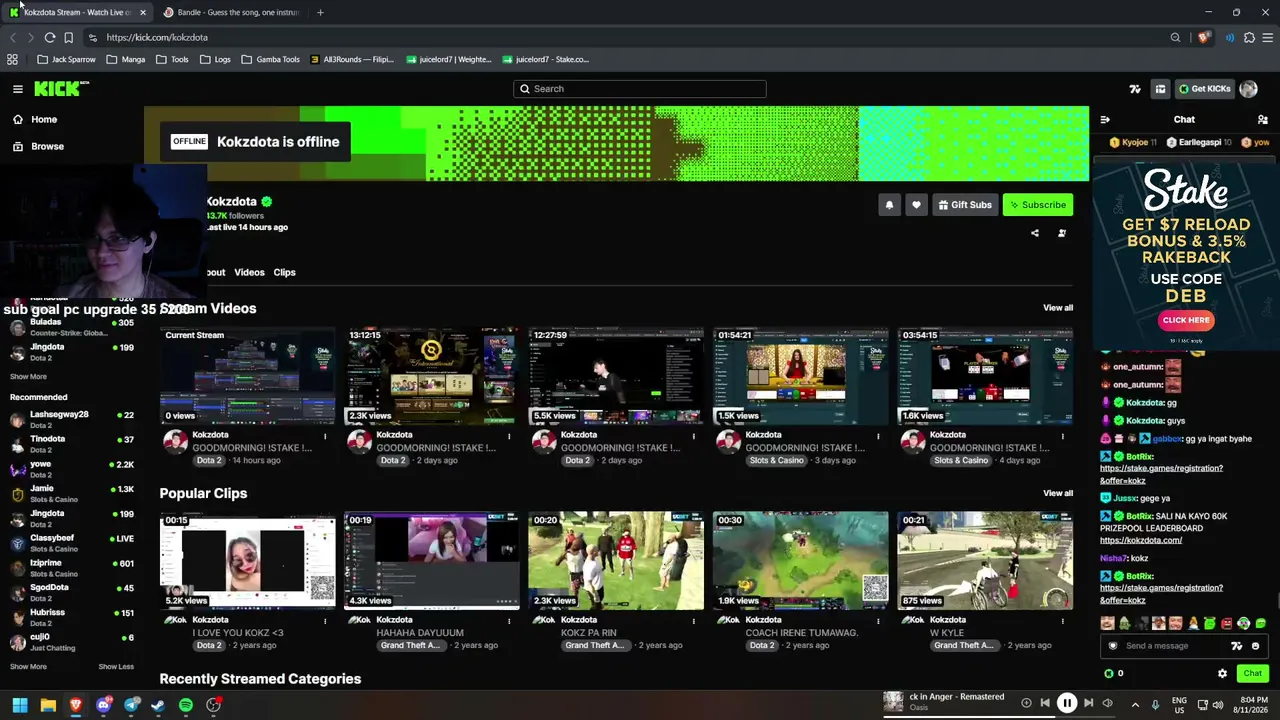Viewport: 1280px width, 720px height.
Task: Show hidden system tray icons
Action: tap(1135, 704)
